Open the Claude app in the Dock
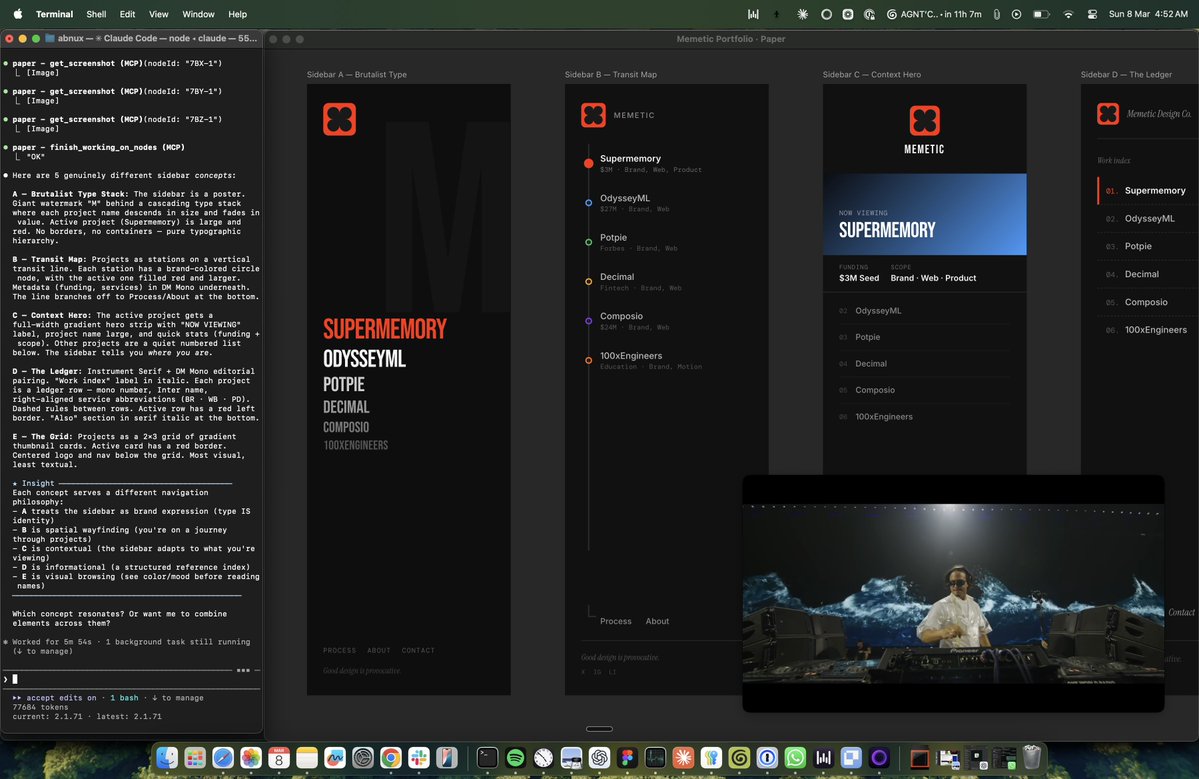Image resolution: width=1199 pixels, height=779 pixels. (x=683, y=758)
